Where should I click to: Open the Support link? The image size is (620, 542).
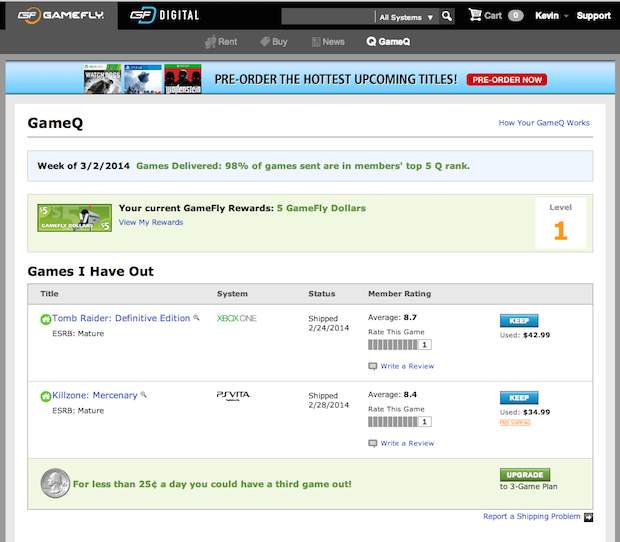coord(594,15)
